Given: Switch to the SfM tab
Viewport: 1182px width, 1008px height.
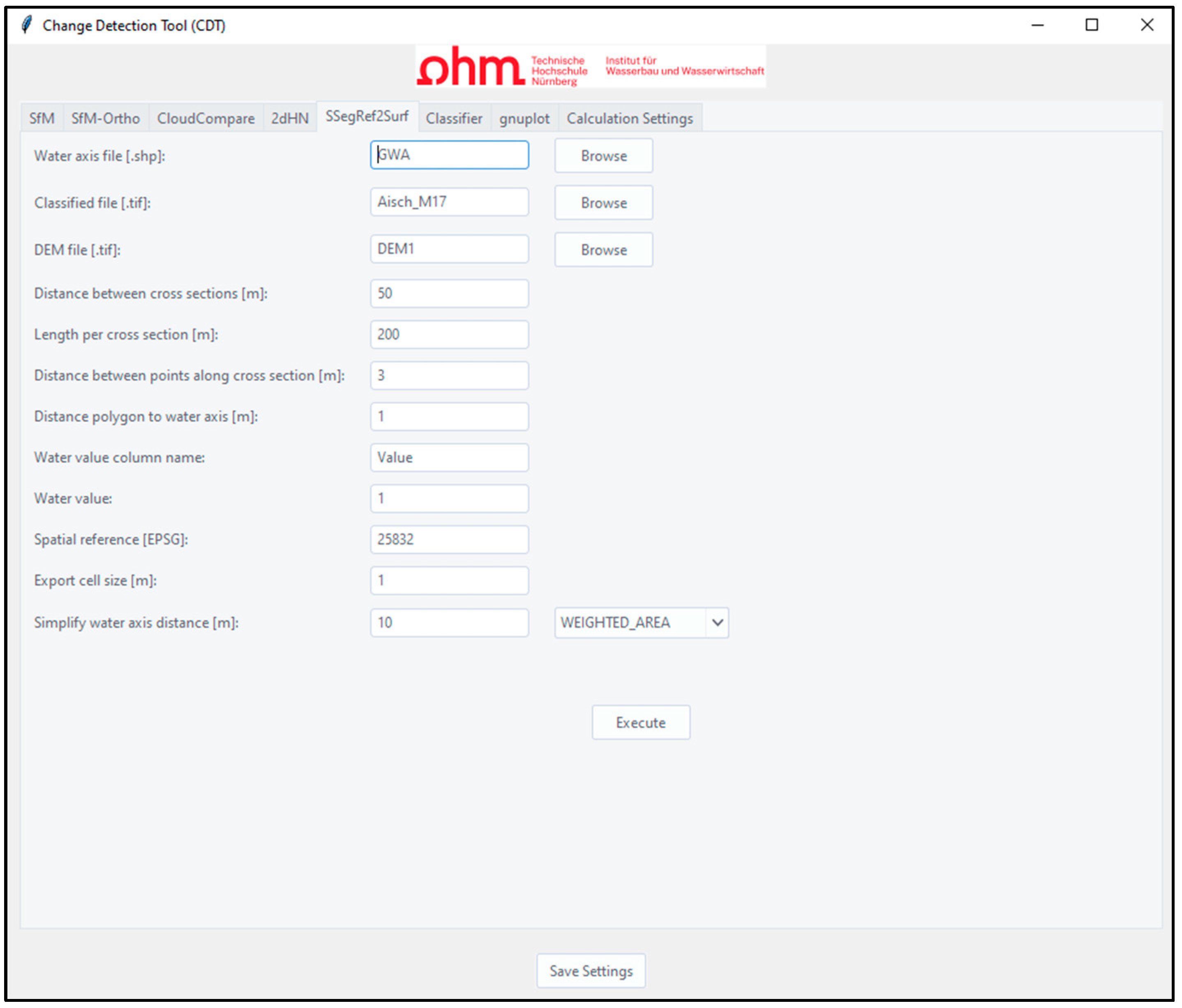Looking at the screenshot, I should tap(42, 118).
